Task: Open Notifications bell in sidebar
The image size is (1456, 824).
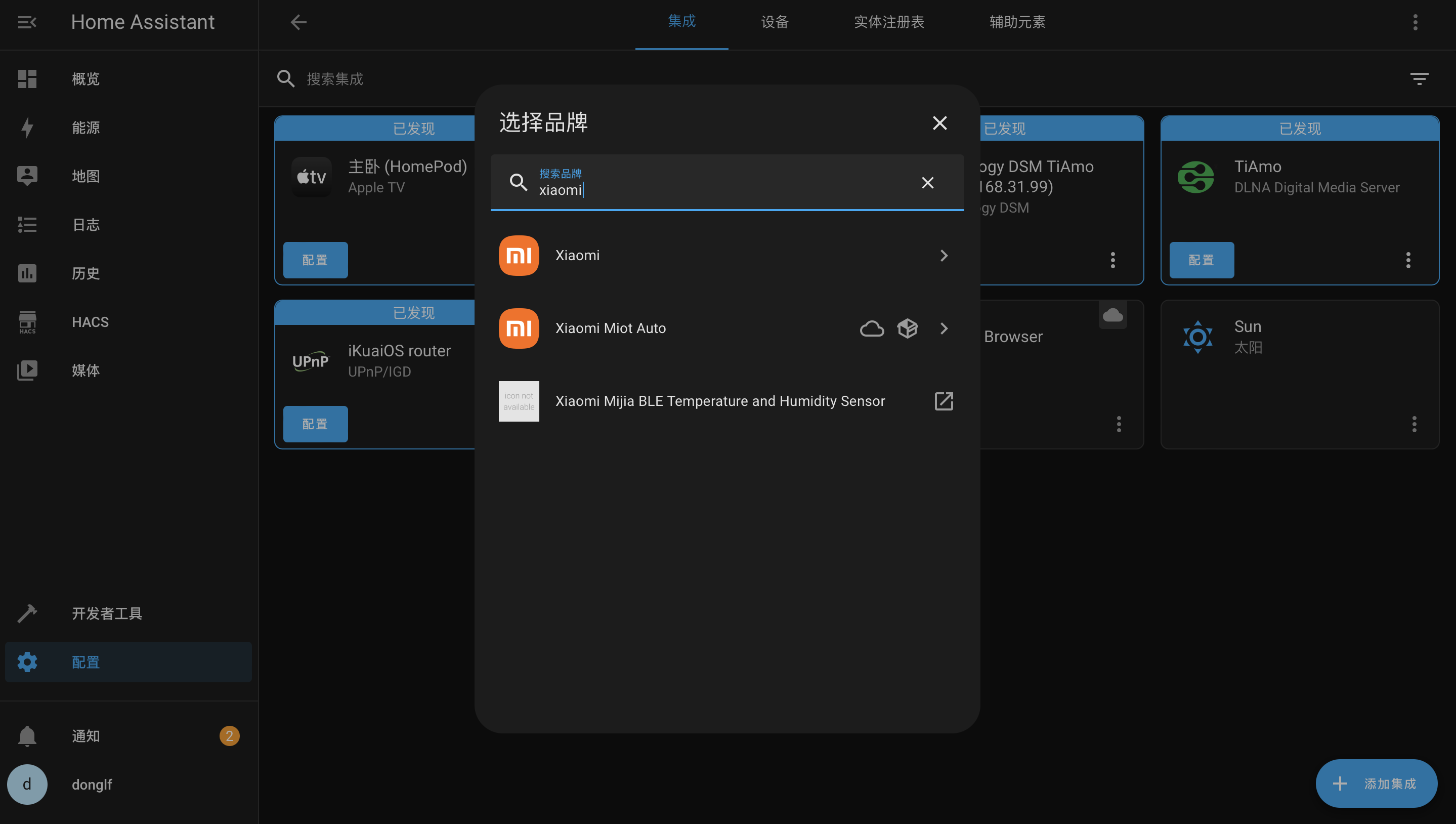Action: point(27,736)
